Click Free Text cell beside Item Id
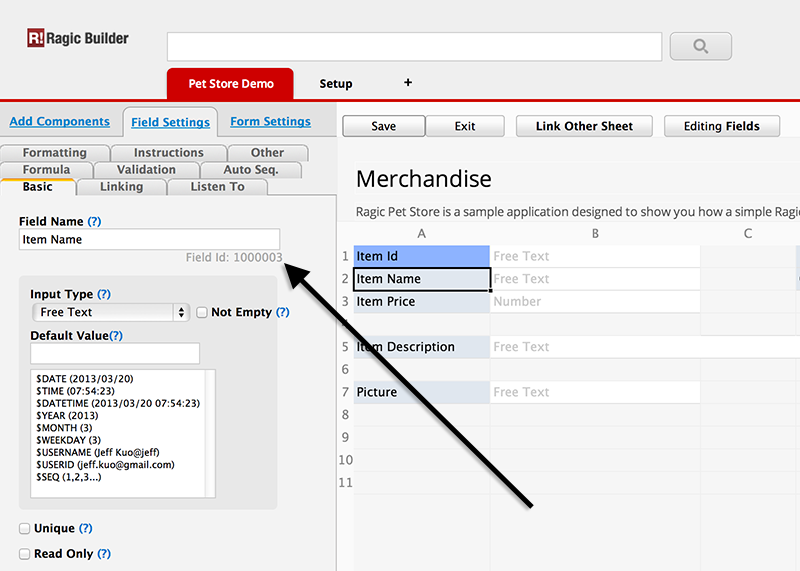Screen dimensions: 800x571 595,256
